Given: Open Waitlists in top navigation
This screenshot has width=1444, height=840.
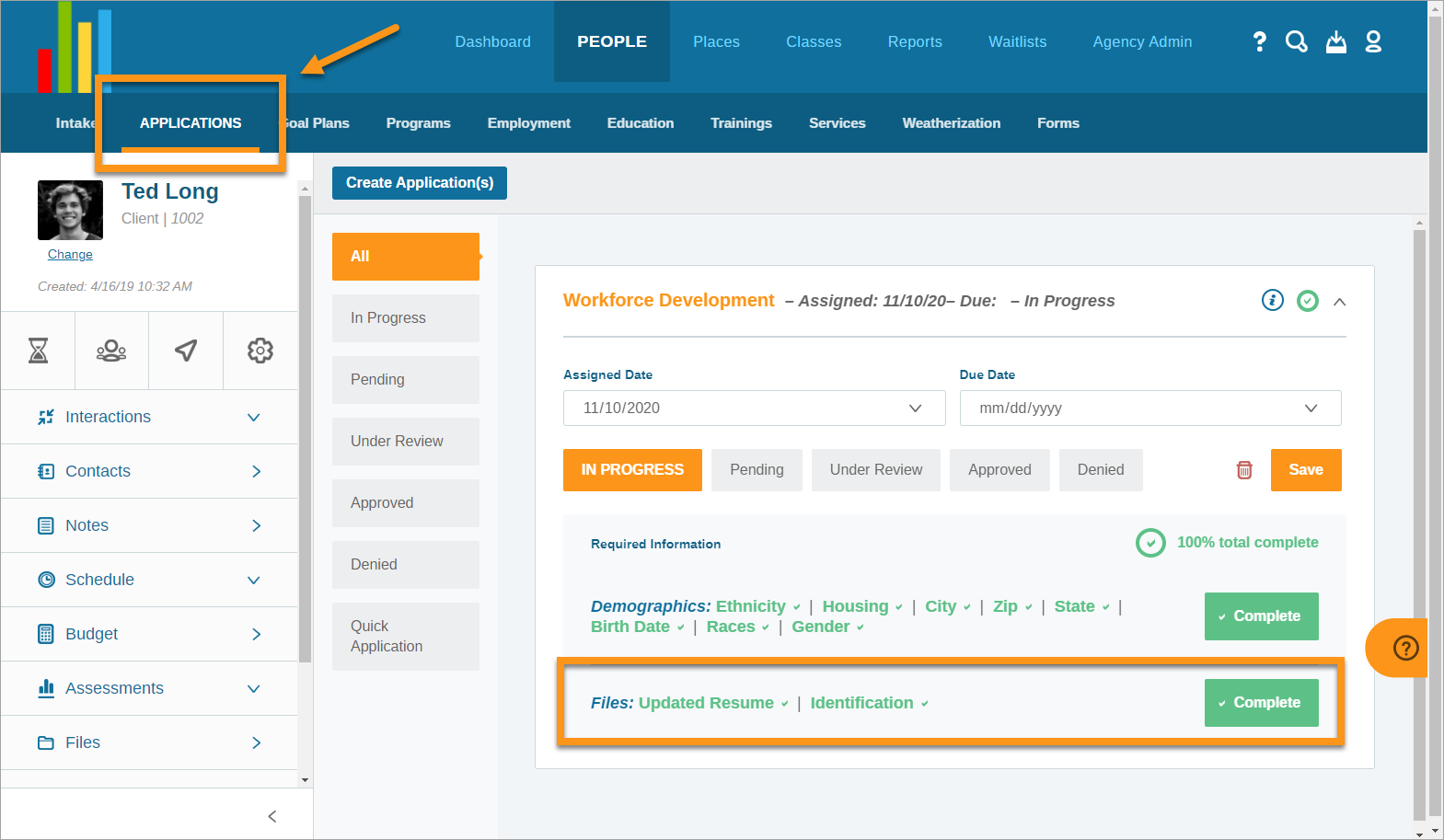Looking at the screenshot, I should pyautogui.click(x=1017, y=41).
